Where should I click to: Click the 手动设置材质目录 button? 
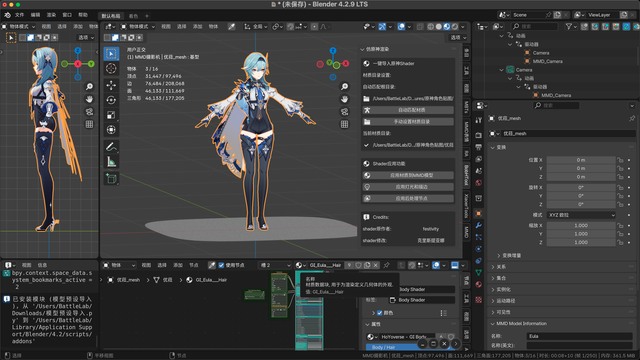(408, 122)
